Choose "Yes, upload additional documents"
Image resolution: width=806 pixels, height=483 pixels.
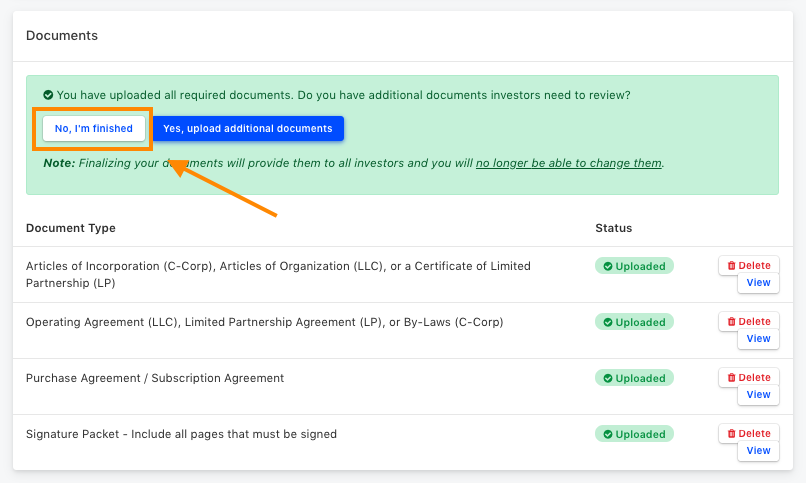click(248, 128)
